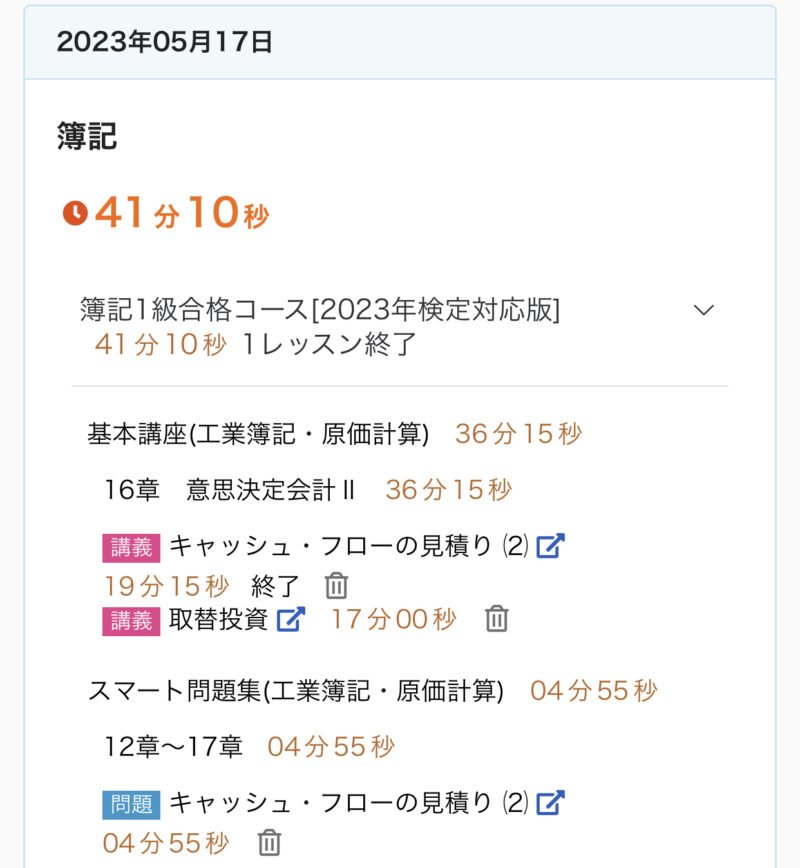This screenshot has width=800, height=868.
Task: Click the 簿記 subject heading
Action: 87,137
